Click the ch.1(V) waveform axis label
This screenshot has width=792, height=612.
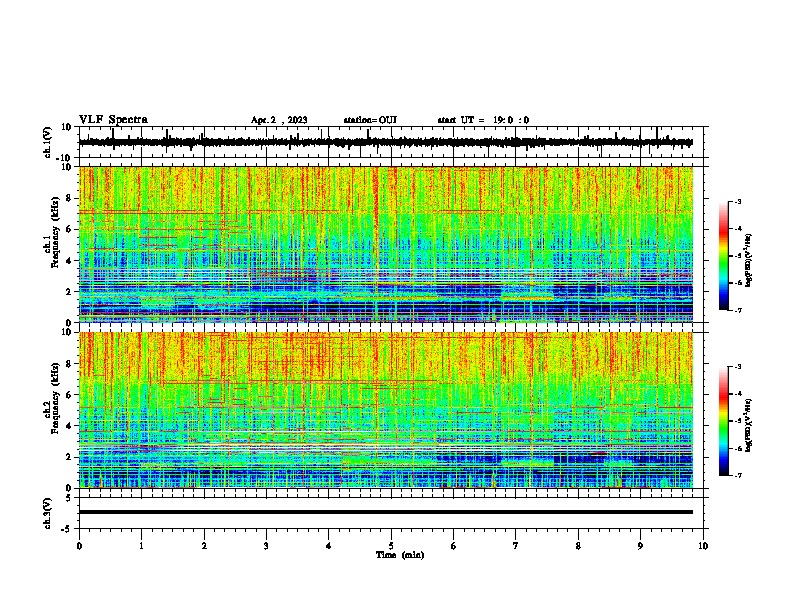48,142
